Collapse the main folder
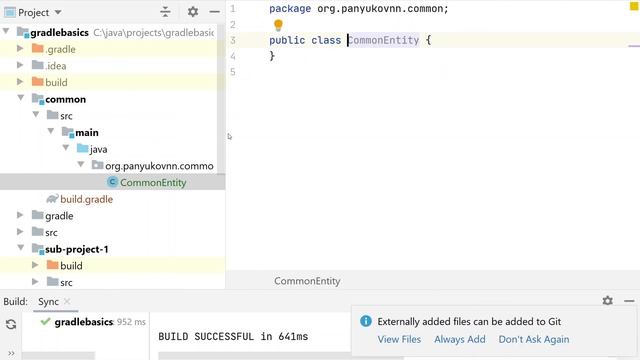 point(51,132)
